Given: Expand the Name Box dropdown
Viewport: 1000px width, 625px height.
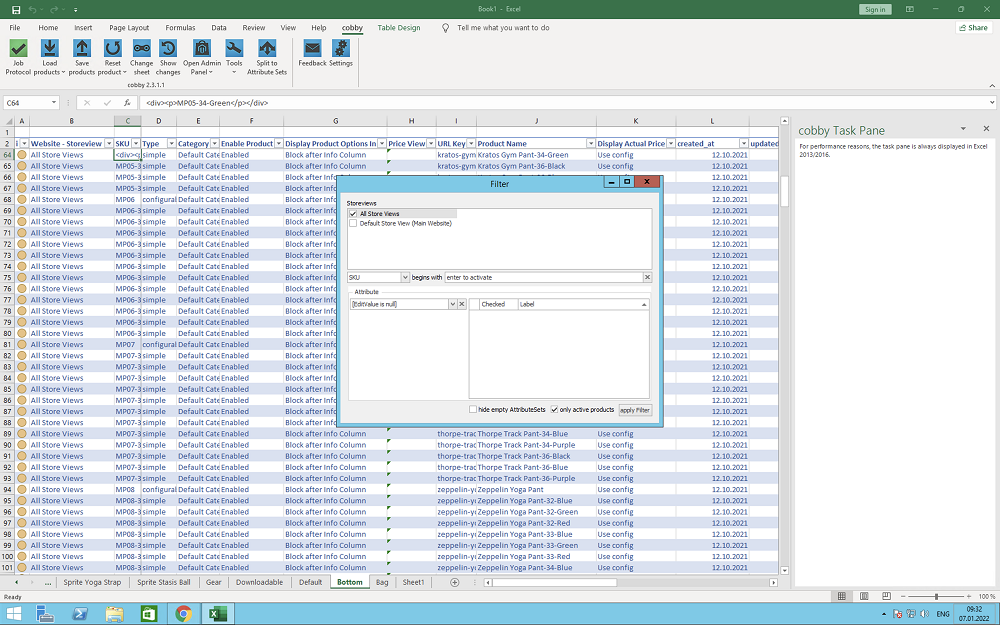Looking at the screenshot, I should pyautogui.click(x=54, y=103).
